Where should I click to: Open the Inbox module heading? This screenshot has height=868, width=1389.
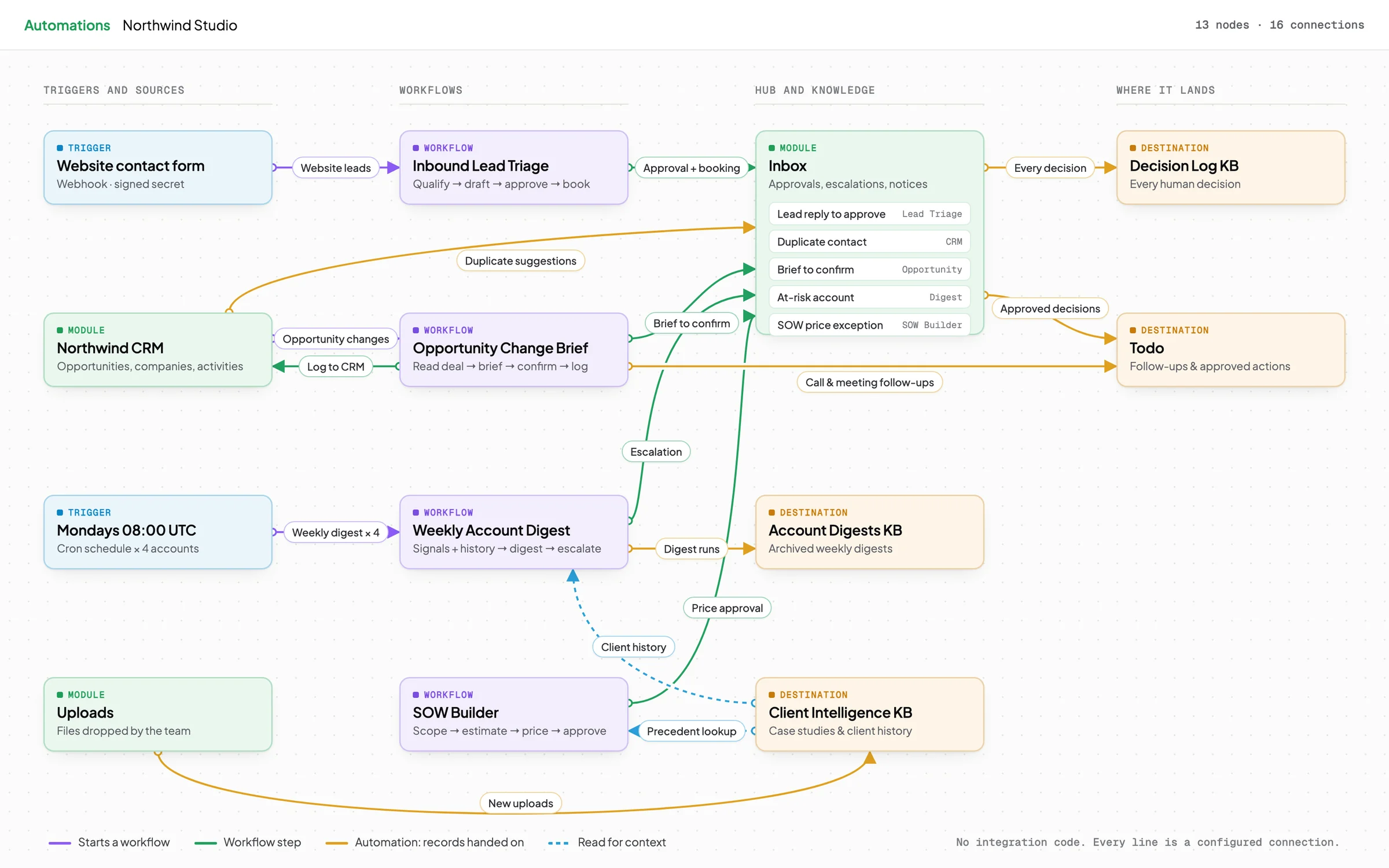pos(788,166)
